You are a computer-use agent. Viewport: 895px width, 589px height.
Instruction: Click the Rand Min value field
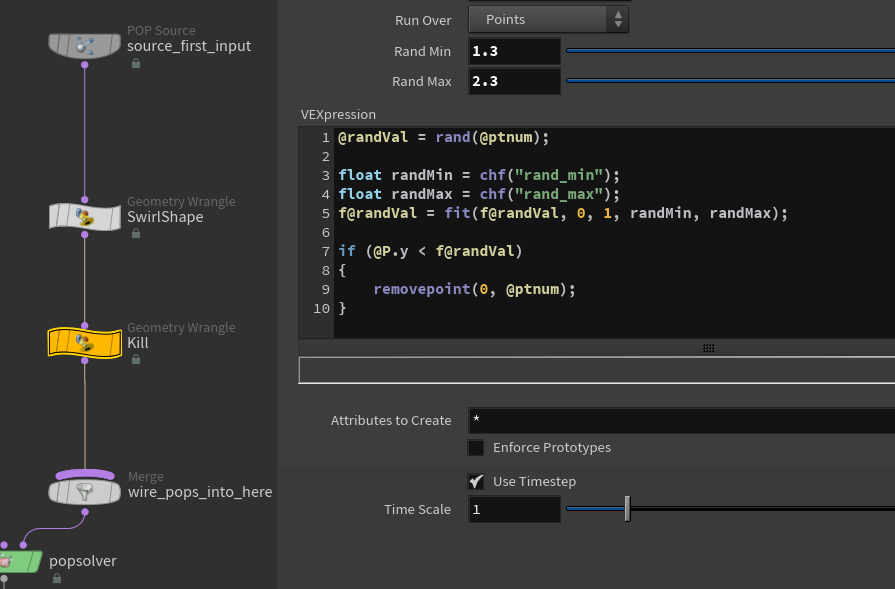coord(514,51)
